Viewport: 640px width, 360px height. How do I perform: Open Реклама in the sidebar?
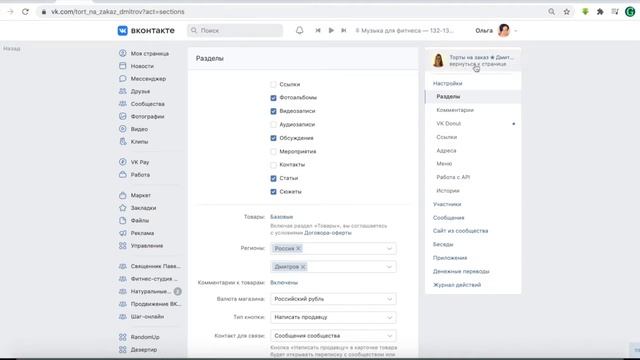pyautogui.click(x=142, y=233)
